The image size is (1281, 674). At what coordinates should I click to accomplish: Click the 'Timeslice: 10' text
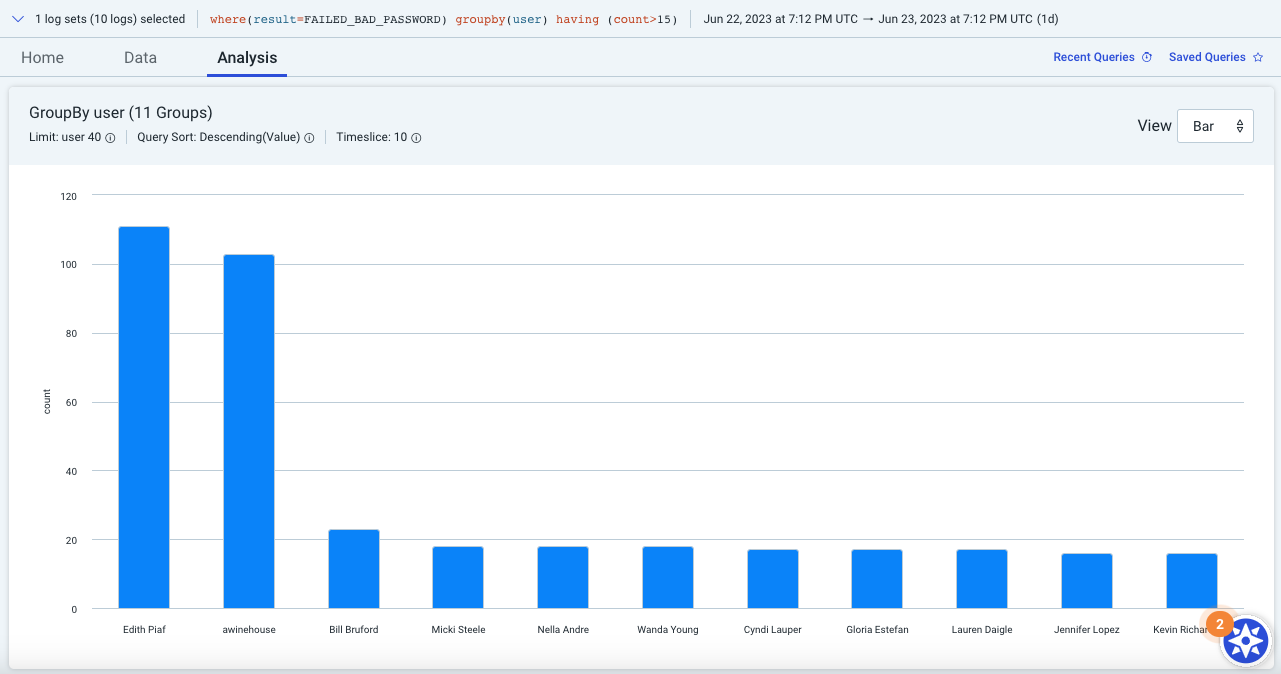(372, 138)
